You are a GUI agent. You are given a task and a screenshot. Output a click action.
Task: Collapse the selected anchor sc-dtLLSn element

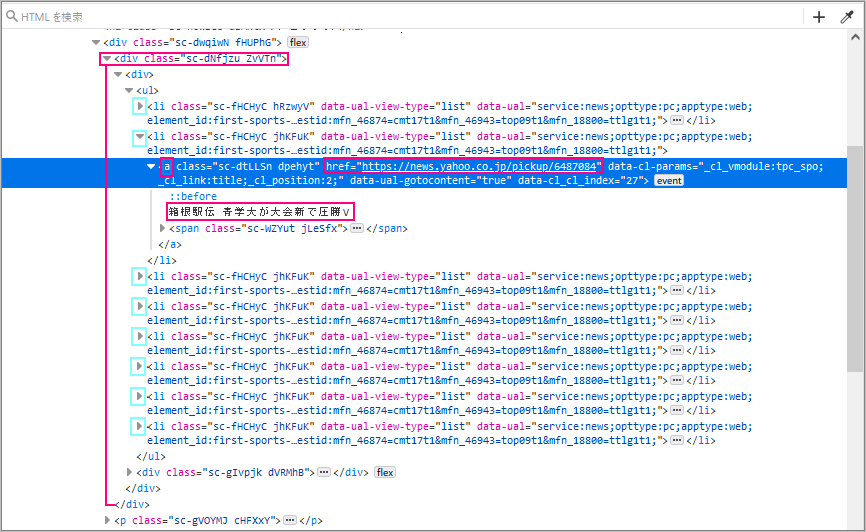click(x=151, y=166)
